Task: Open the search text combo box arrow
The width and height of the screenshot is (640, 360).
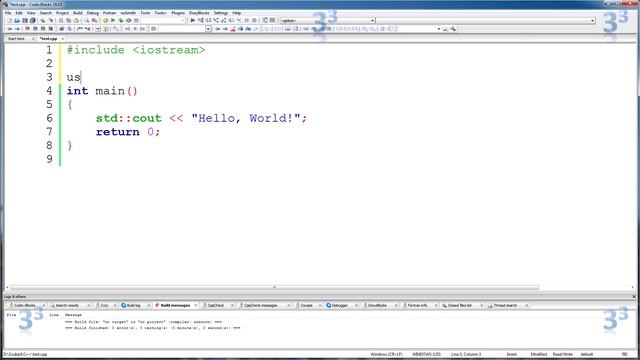Action: coord(208,29)
